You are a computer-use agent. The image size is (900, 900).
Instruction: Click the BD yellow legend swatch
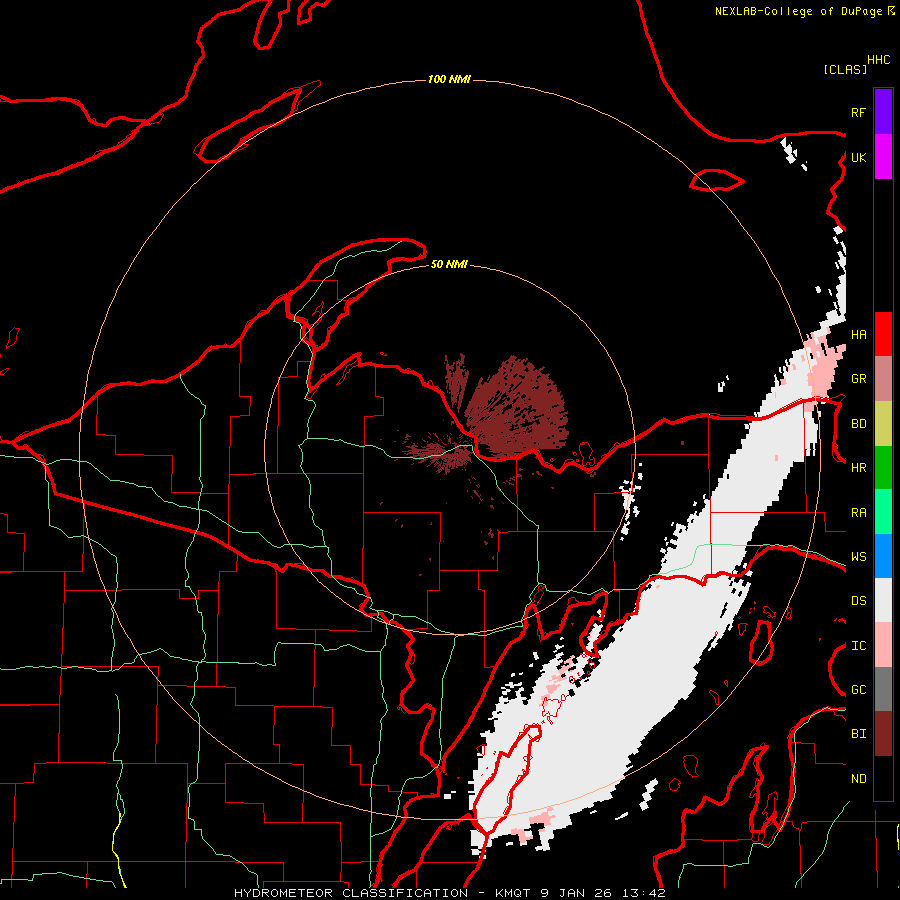(883, 424)
